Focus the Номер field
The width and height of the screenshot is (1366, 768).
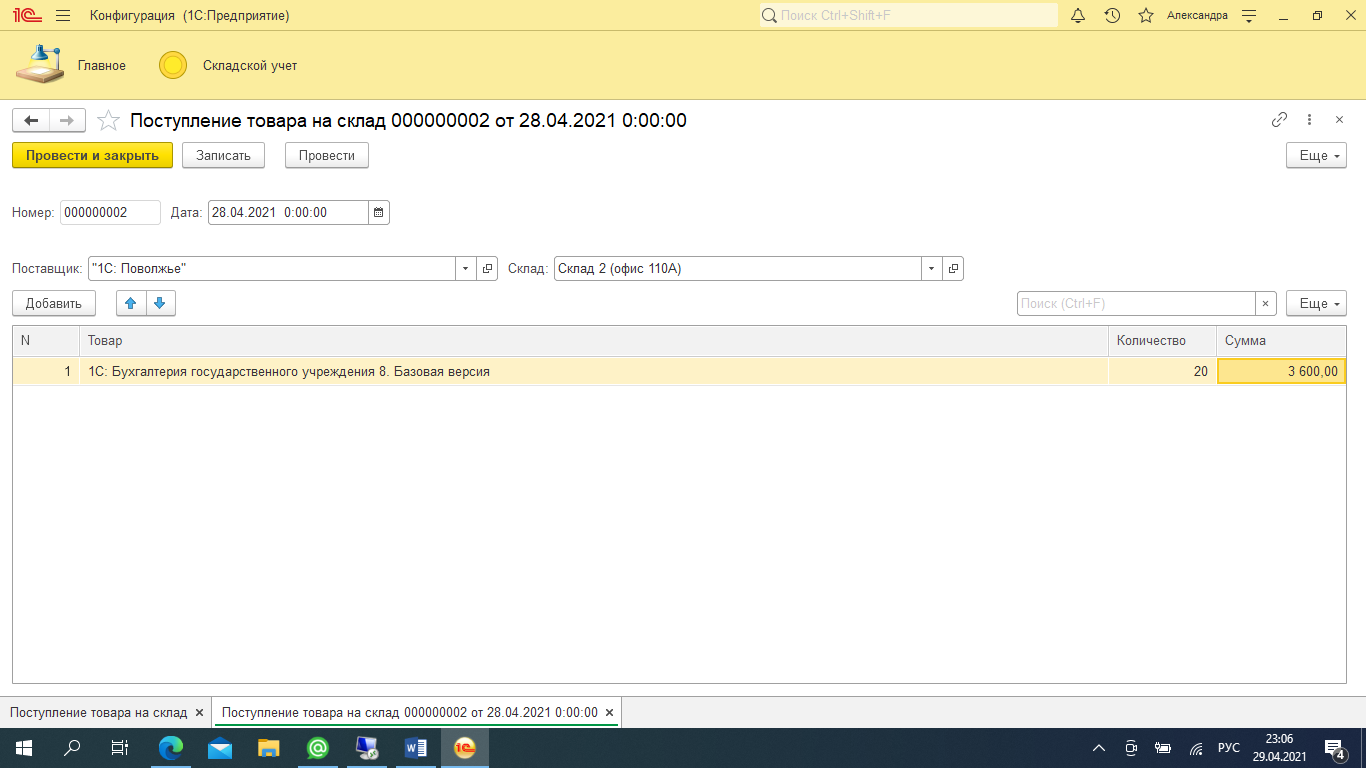(110, 212)
